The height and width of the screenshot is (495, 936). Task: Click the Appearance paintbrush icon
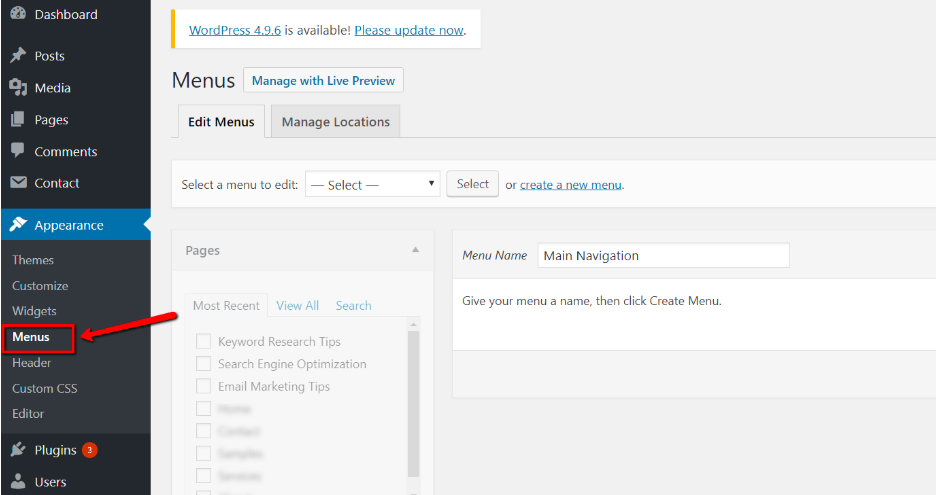pos(18,224)
